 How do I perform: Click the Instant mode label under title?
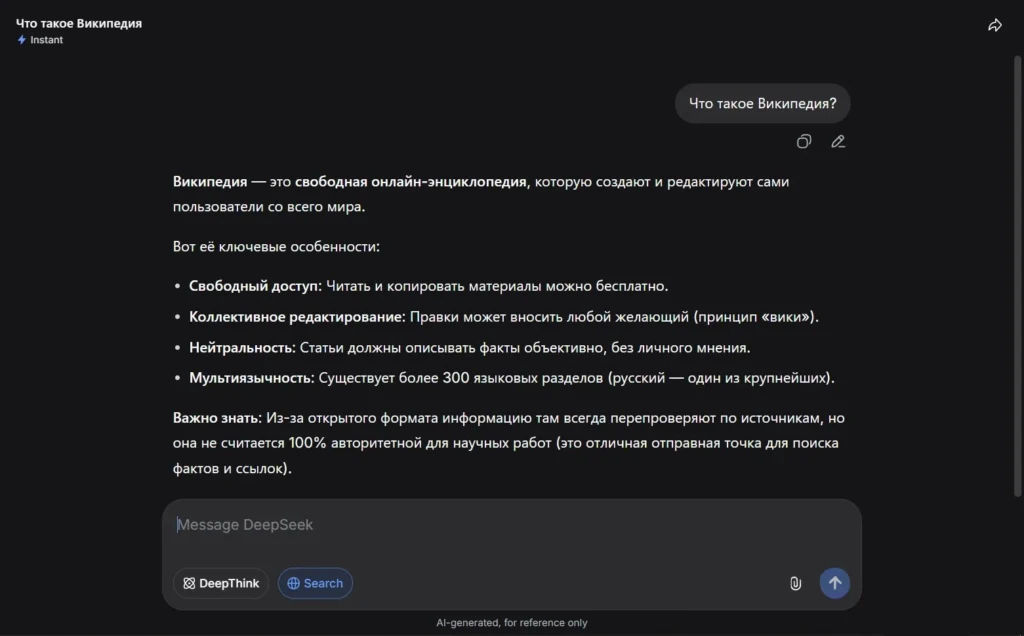point(46,40)
